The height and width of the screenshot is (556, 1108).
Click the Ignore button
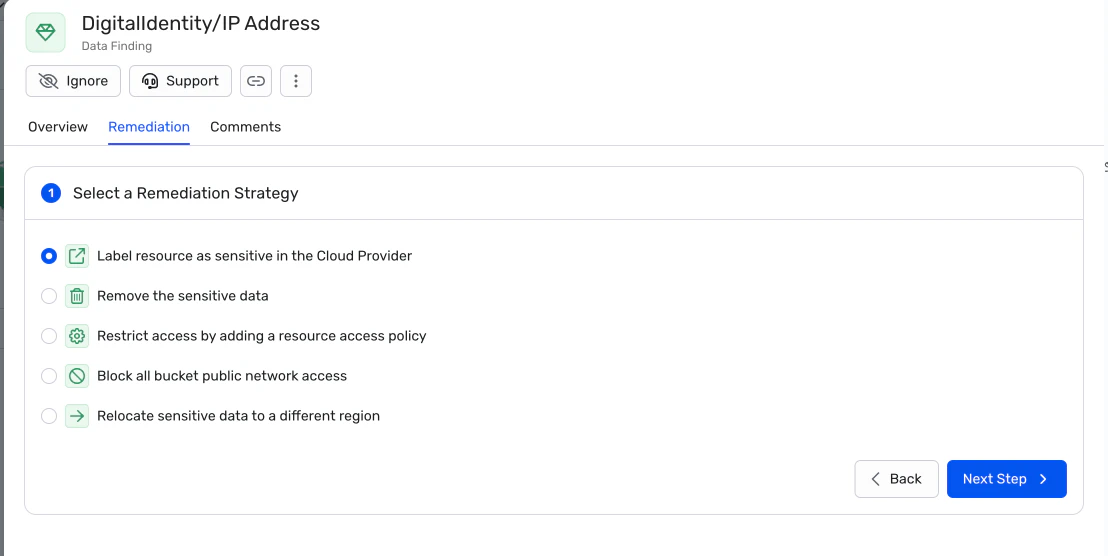[73, 81]
